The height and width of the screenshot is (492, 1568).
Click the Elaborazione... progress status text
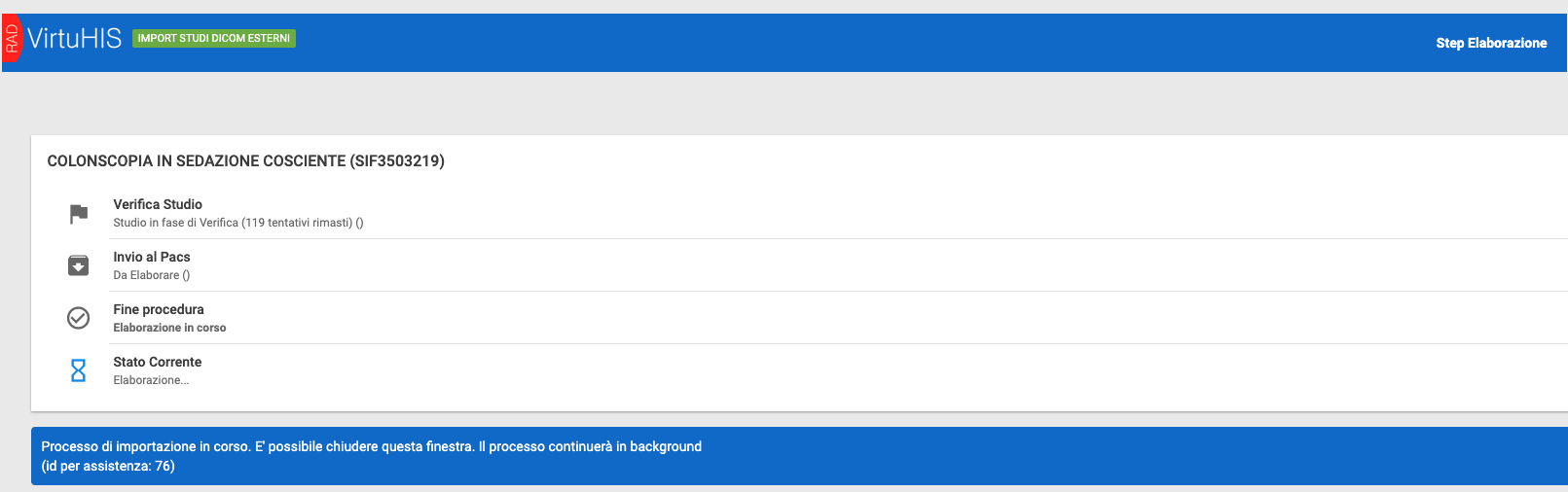(151, 380)
